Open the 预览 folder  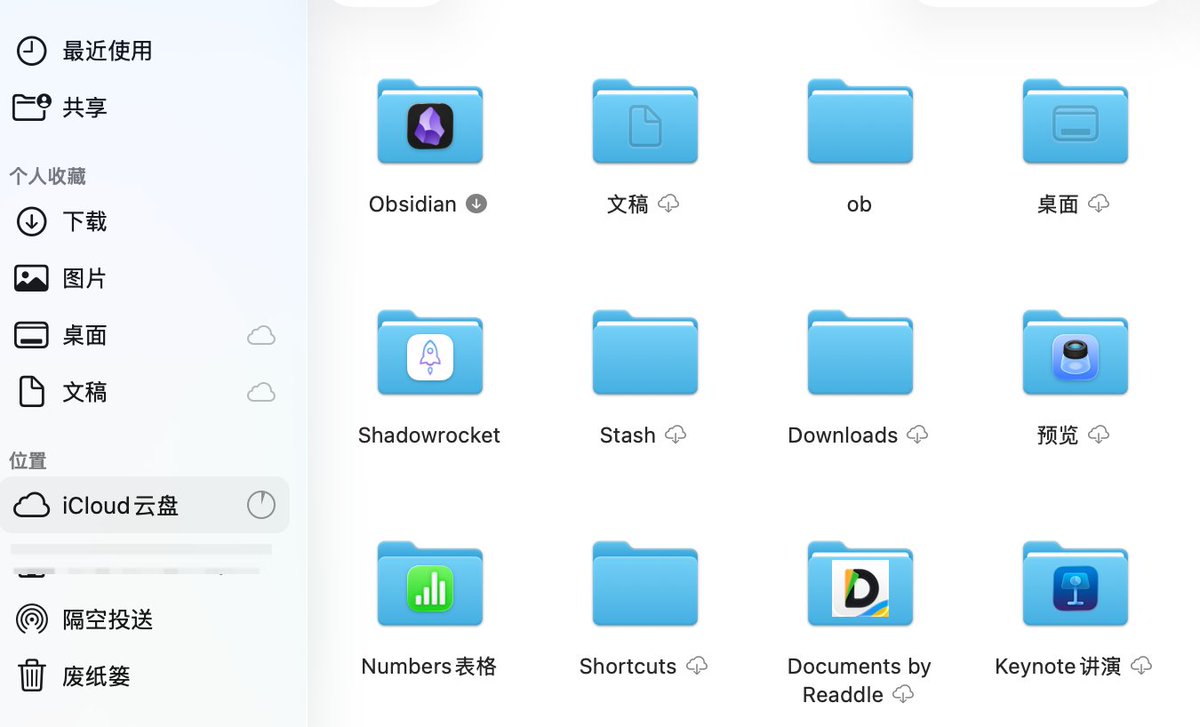(1075, 353)
